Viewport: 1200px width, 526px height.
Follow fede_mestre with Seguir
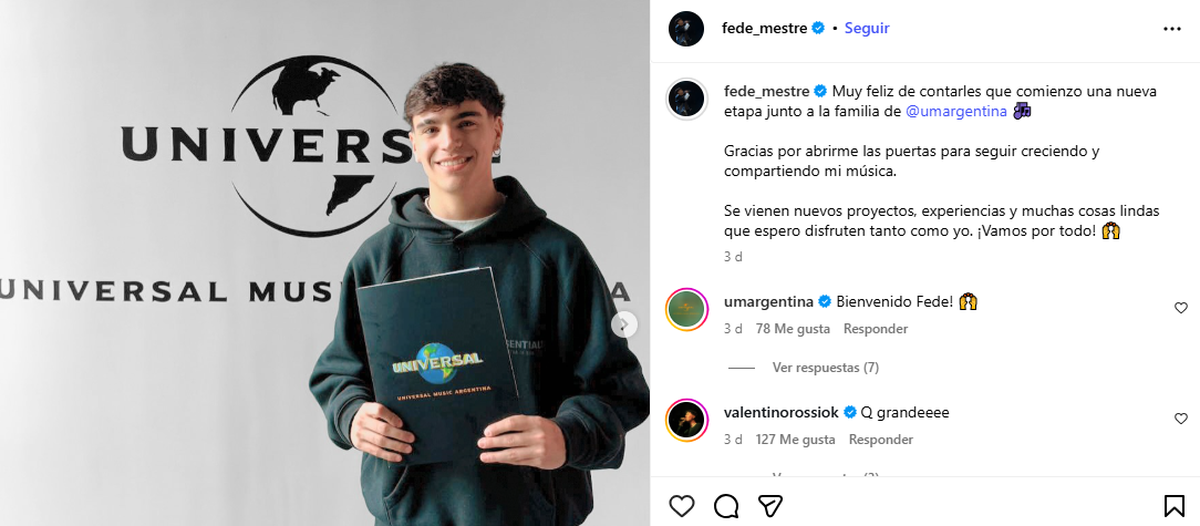point(867,28)
